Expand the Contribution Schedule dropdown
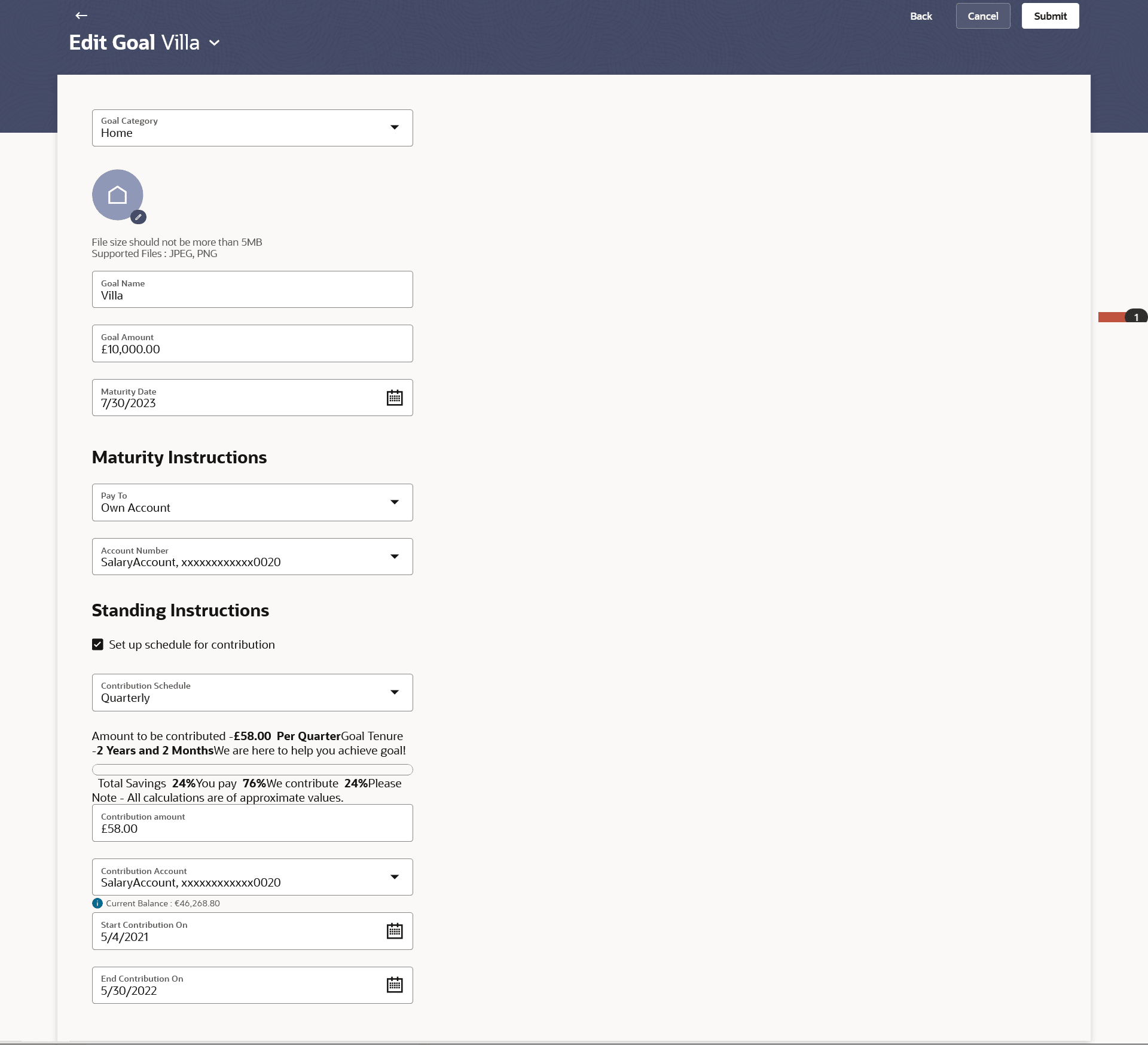The image size is (1148, 1045). (x=394, y=692)
